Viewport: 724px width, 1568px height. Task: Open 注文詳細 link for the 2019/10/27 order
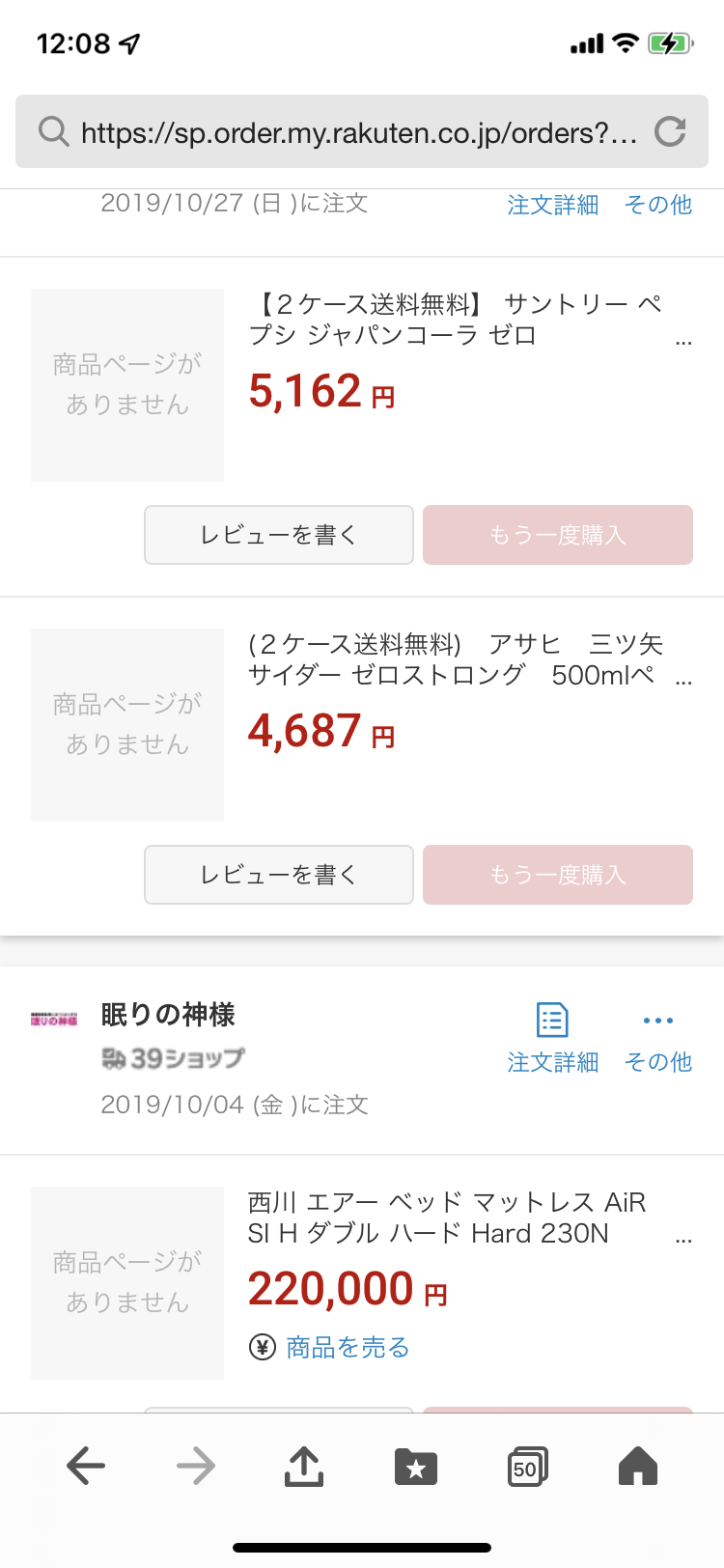pyautogui.click(x=553, y=205)
